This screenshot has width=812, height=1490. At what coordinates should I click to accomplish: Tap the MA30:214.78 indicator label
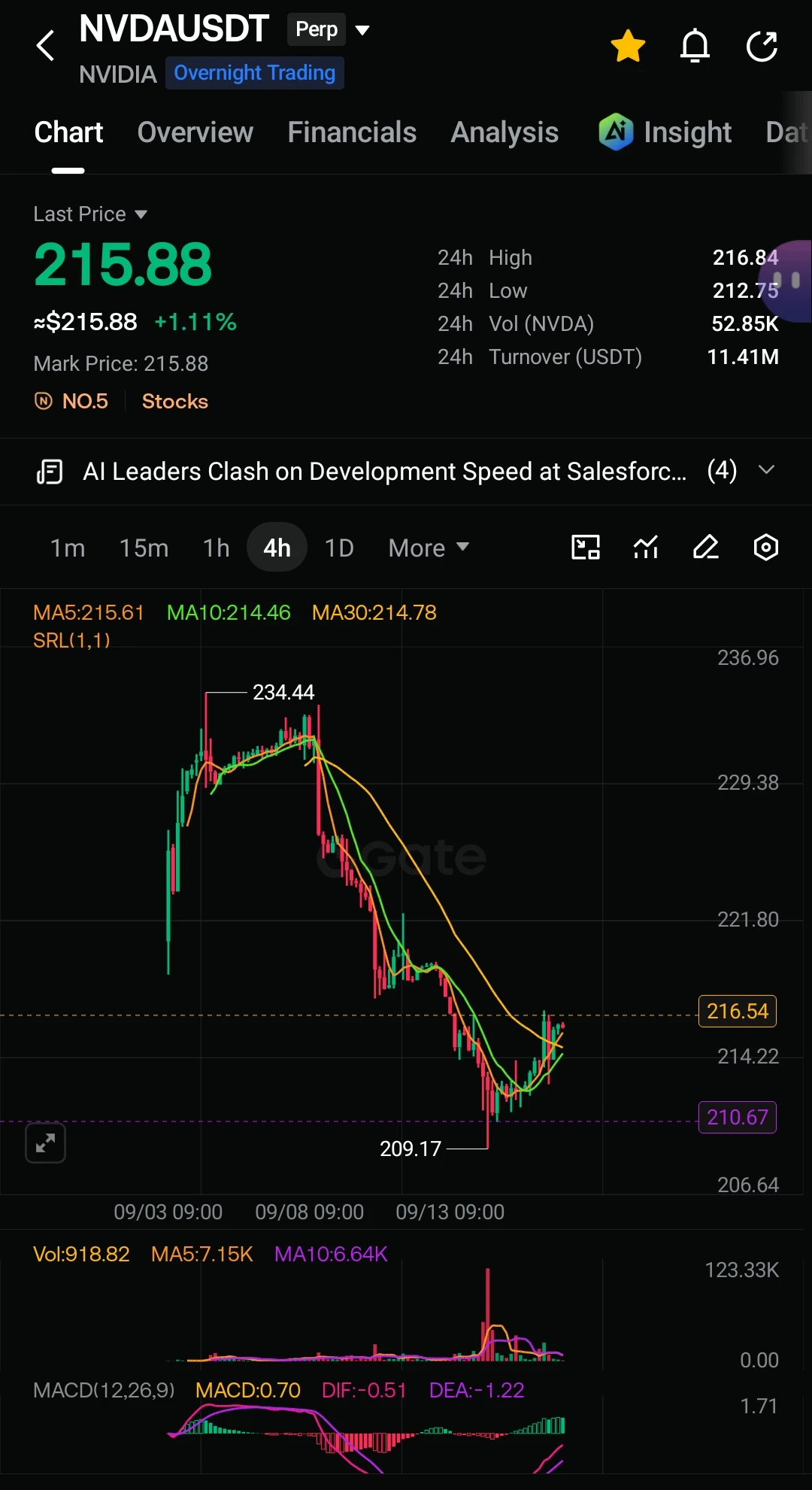(374, 612)
